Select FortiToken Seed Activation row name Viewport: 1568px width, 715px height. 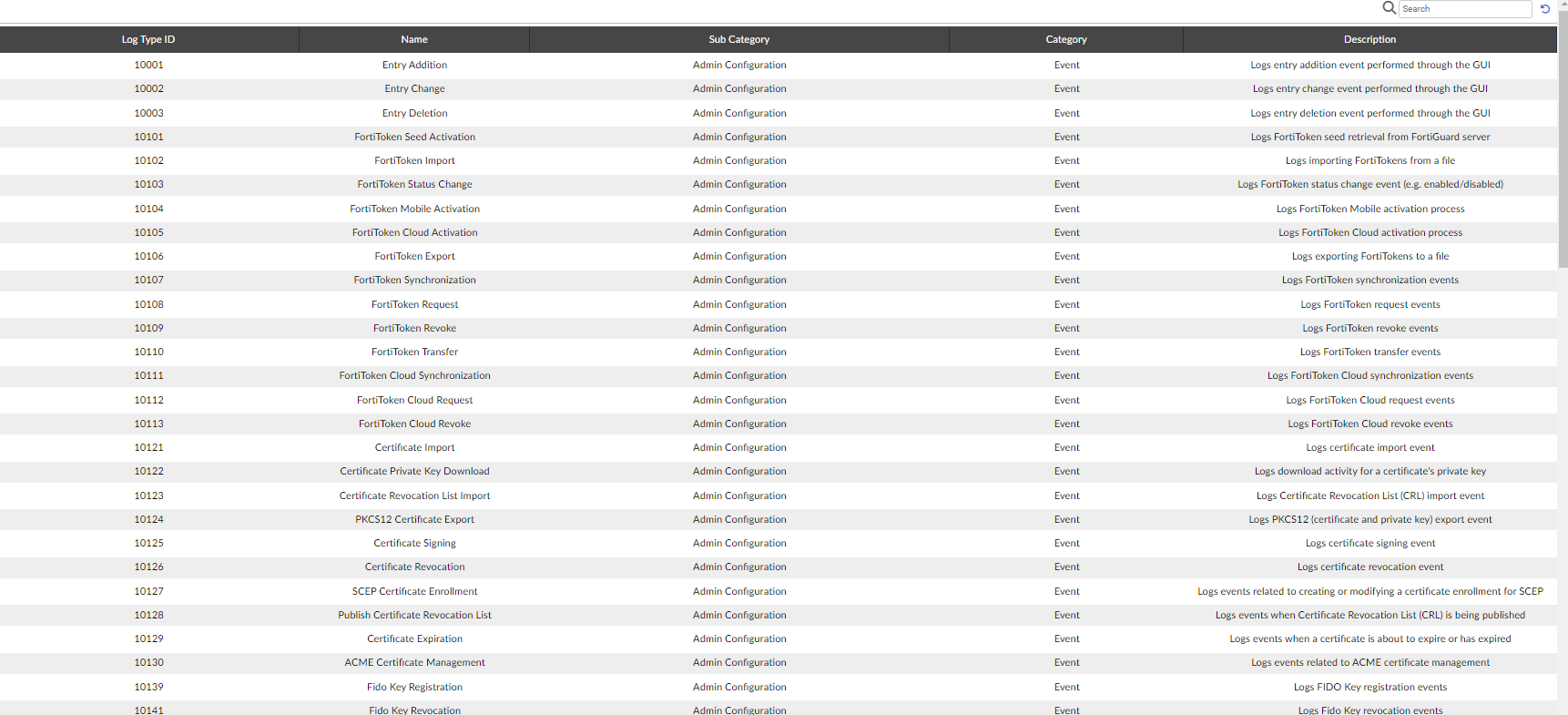tap(414, 137)
